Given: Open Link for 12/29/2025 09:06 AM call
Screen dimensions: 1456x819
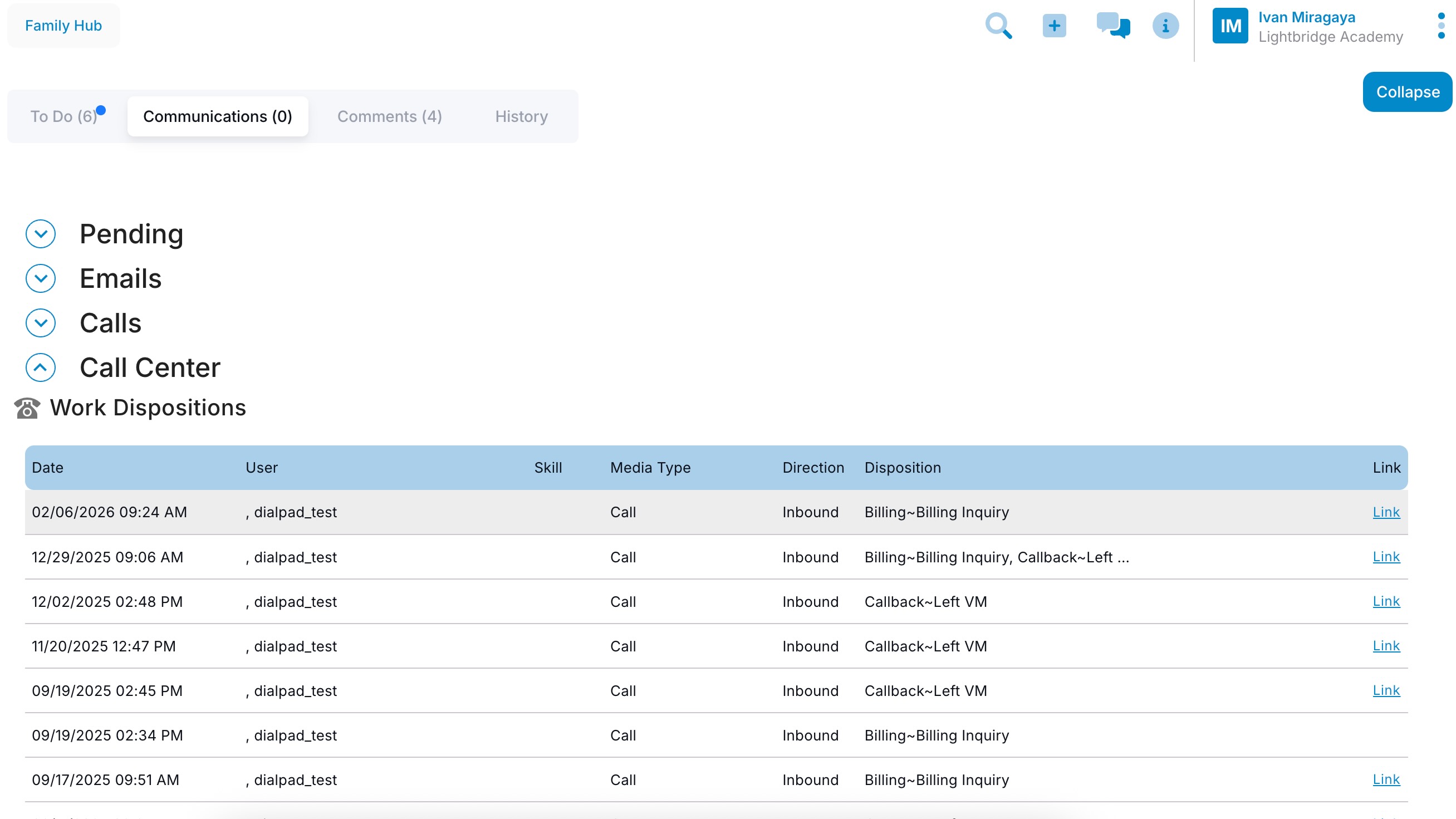Looking at the screenshot, I should (1386, 557).
